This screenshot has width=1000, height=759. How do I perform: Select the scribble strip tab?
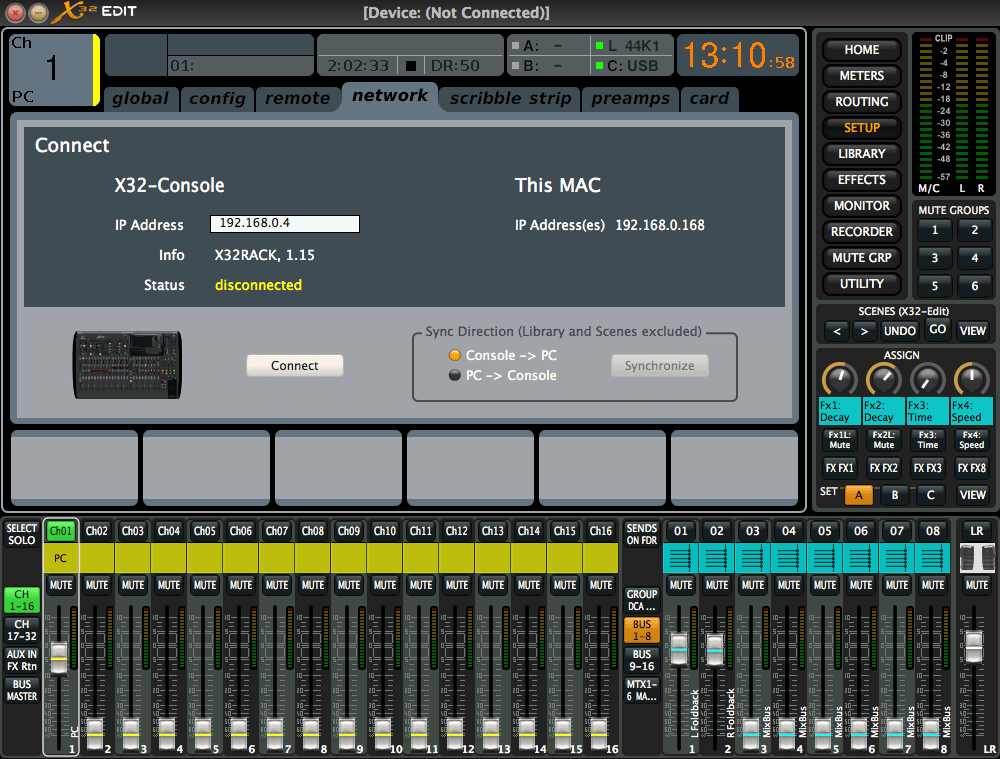(x=510, y=99)
